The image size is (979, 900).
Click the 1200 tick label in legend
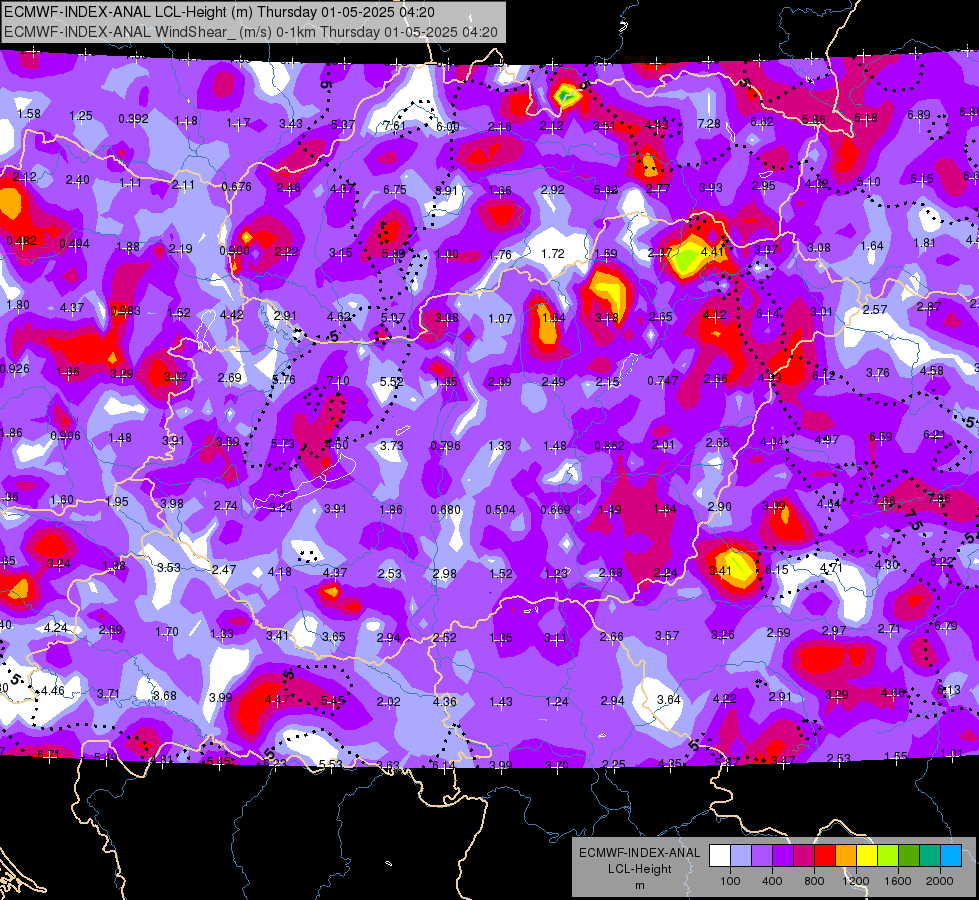(855, 881)
